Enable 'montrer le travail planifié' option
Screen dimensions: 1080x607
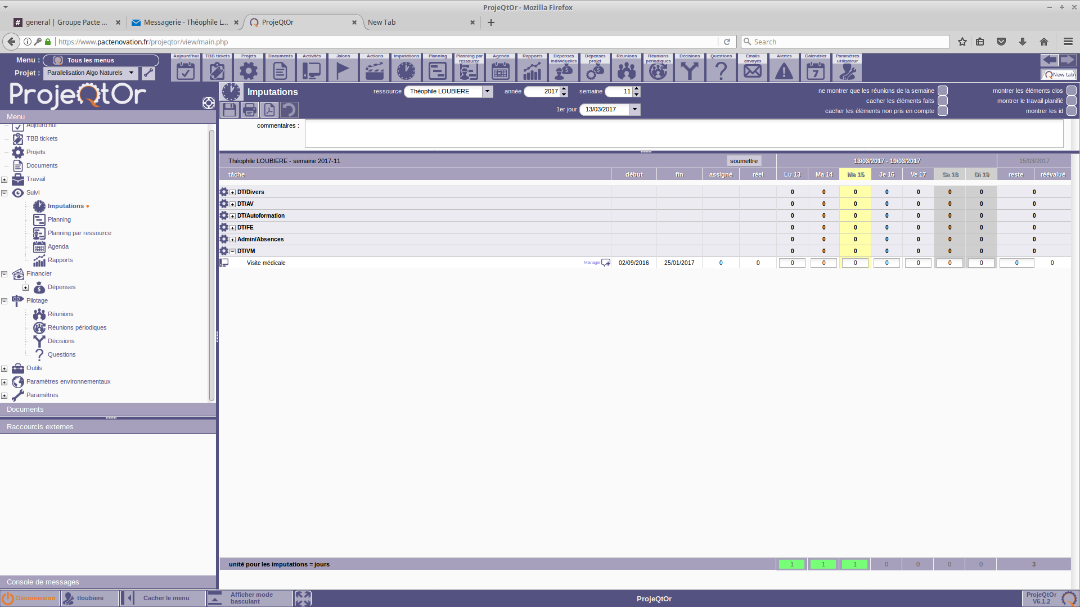pos(1071,101)
